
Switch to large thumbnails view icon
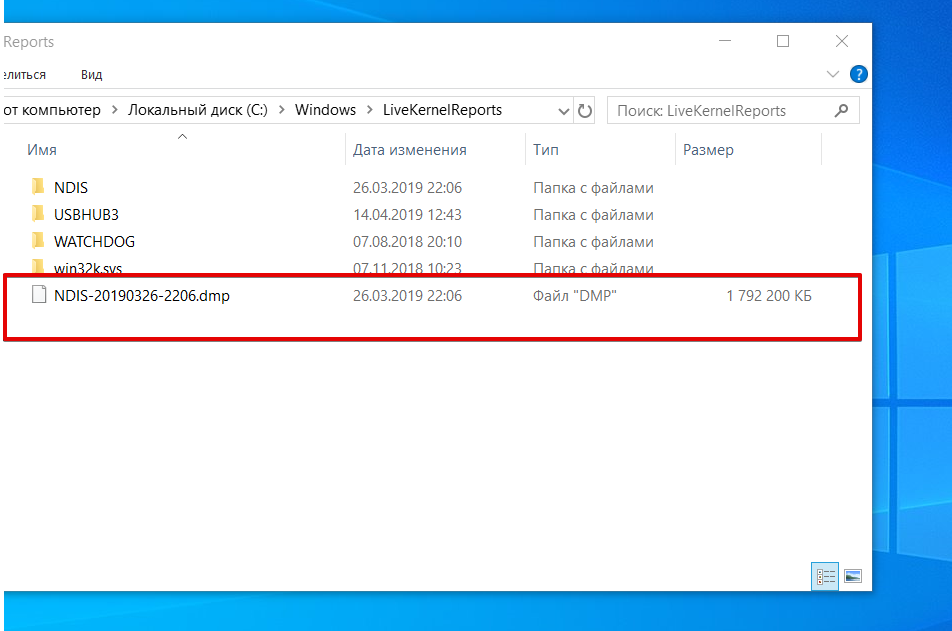[853, 576]
